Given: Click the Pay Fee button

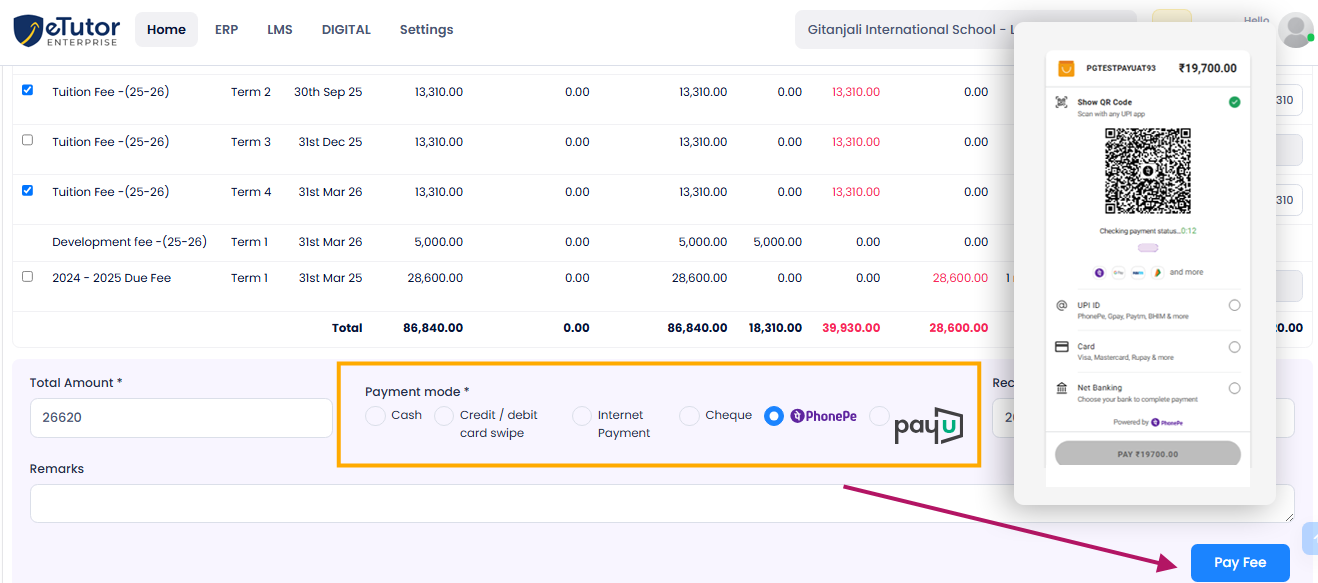Looking at the screenshot, I should [1240, 562].
